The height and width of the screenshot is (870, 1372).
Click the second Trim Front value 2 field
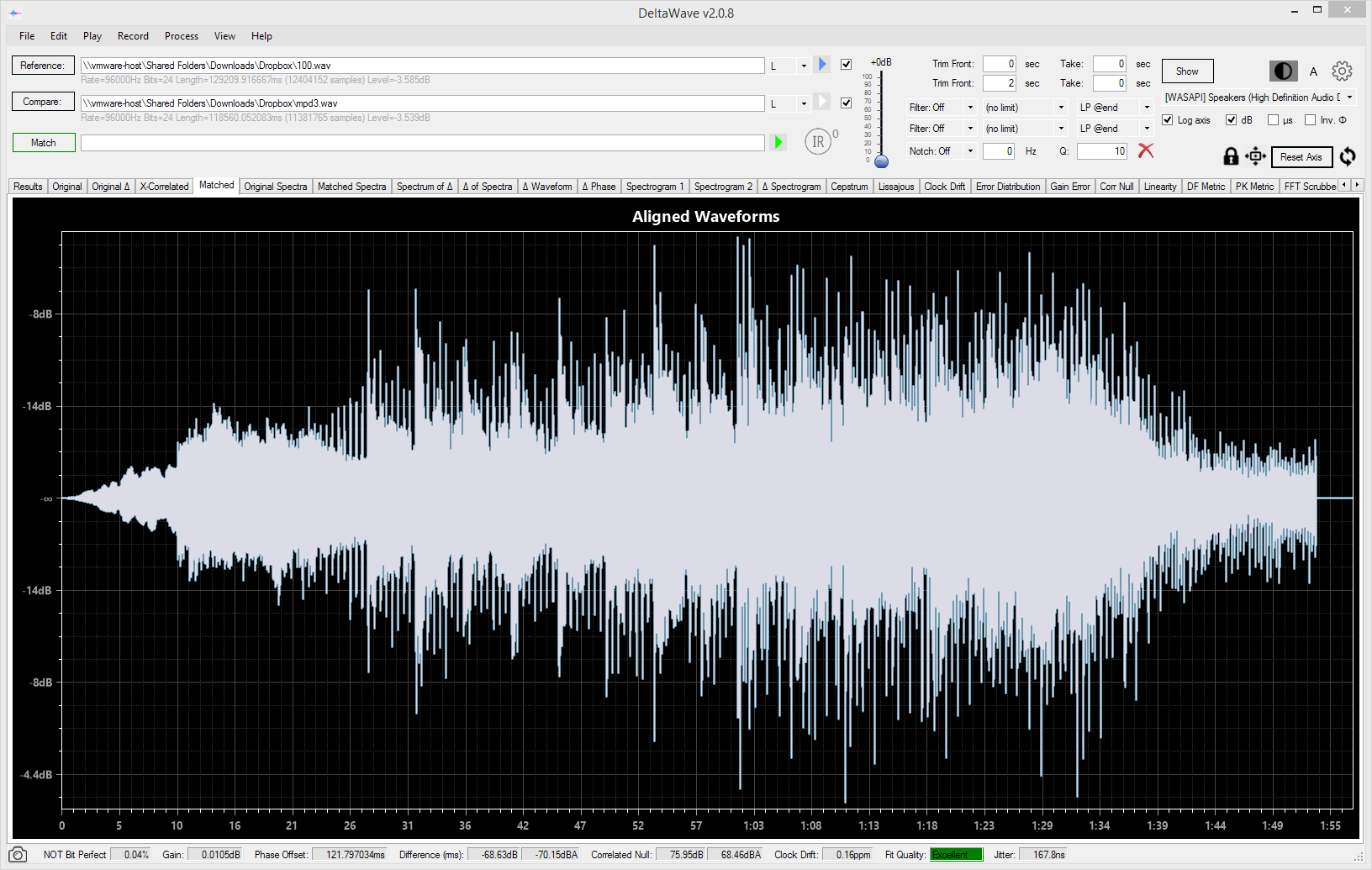(x=1000, y=83)
